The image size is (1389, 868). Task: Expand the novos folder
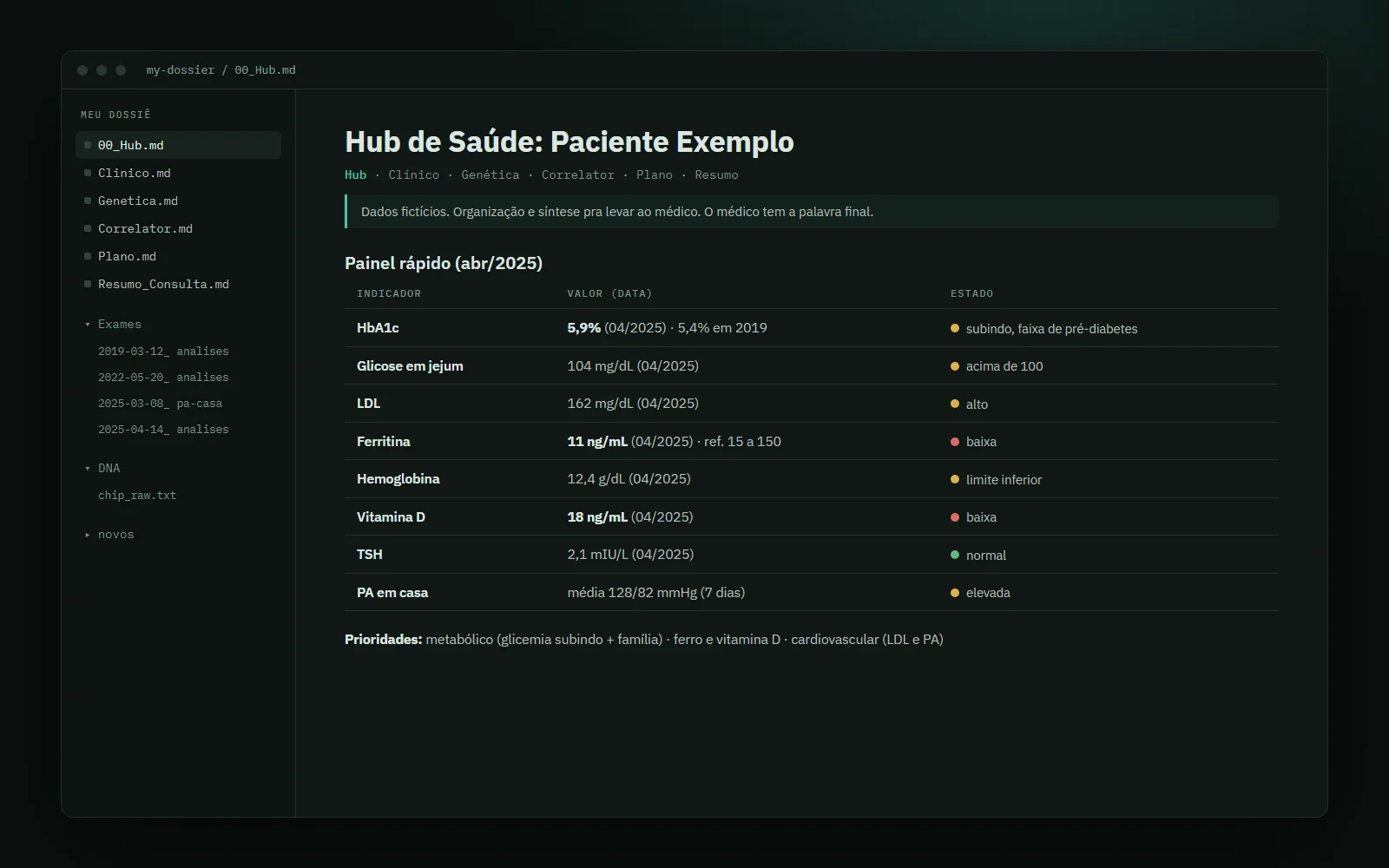[109, 534]
